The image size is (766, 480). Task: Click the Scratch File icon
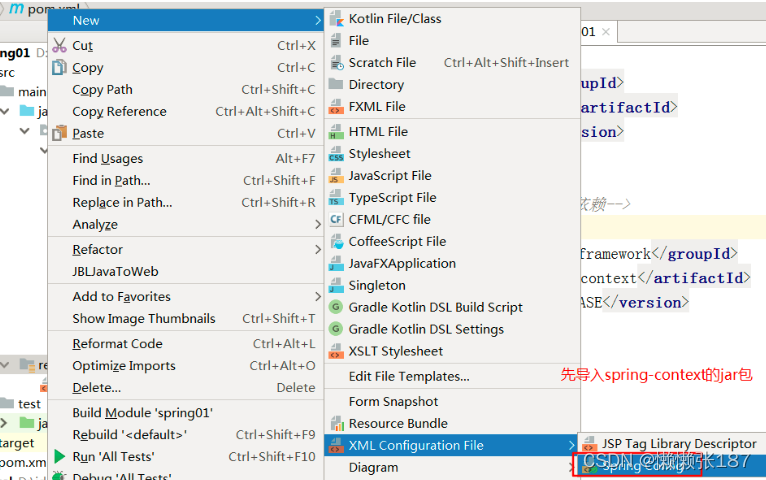[x=336, y=63]
